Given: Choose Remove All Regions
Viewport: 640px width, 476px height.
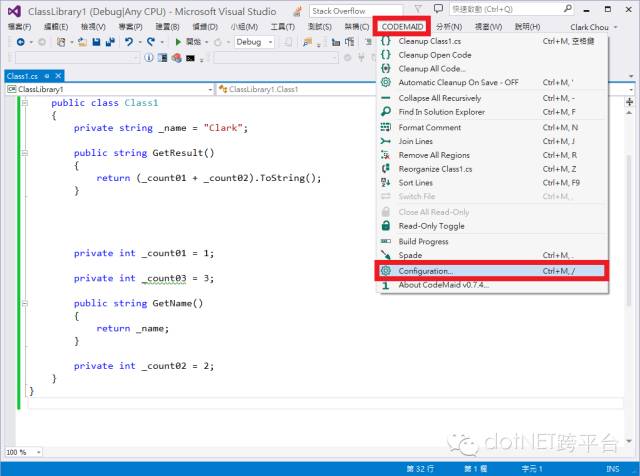Looking at the screenshot, I should point(492,155).
